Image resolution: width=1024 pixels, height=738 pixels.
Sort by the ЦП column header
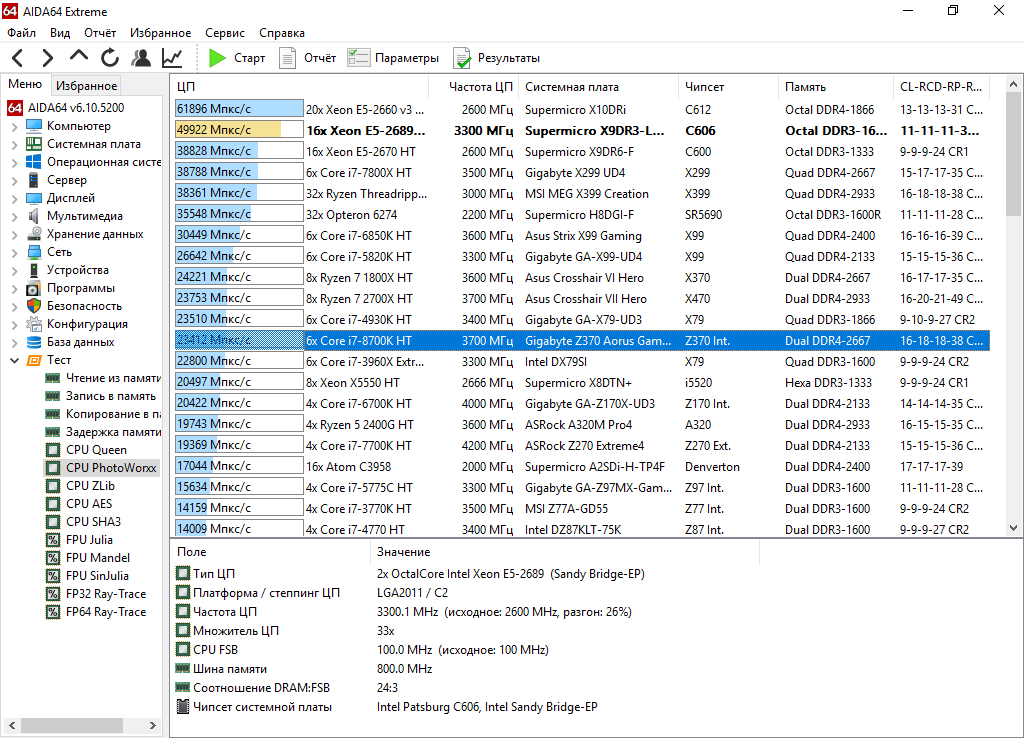point(300,87)
